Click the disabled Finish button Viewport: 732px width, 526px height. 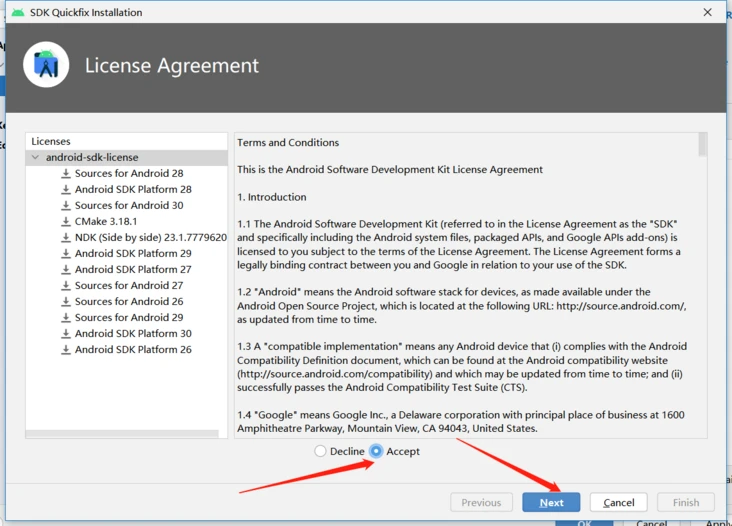686,502
